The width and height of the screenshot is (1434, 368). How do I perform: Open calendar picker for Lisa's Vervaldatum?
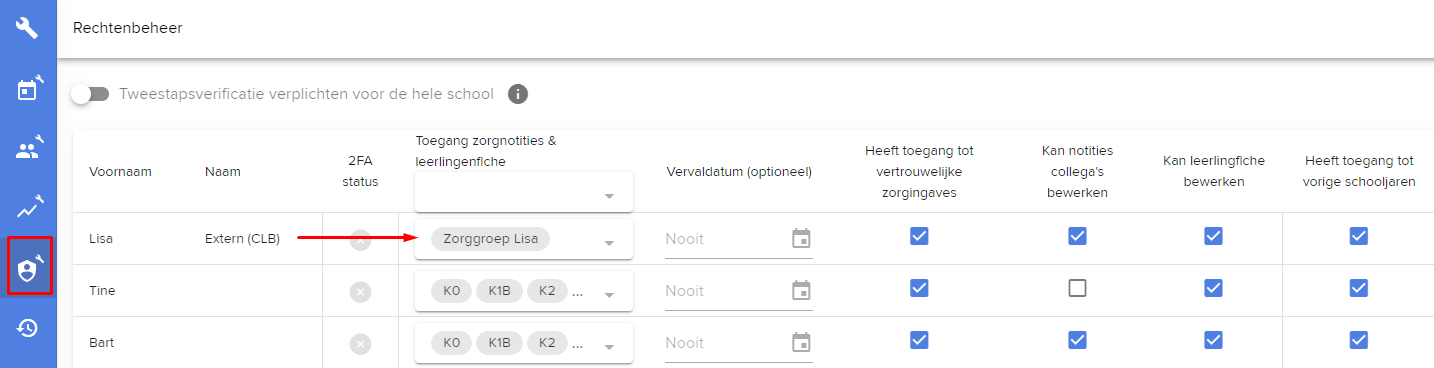[x=801, y=239]
